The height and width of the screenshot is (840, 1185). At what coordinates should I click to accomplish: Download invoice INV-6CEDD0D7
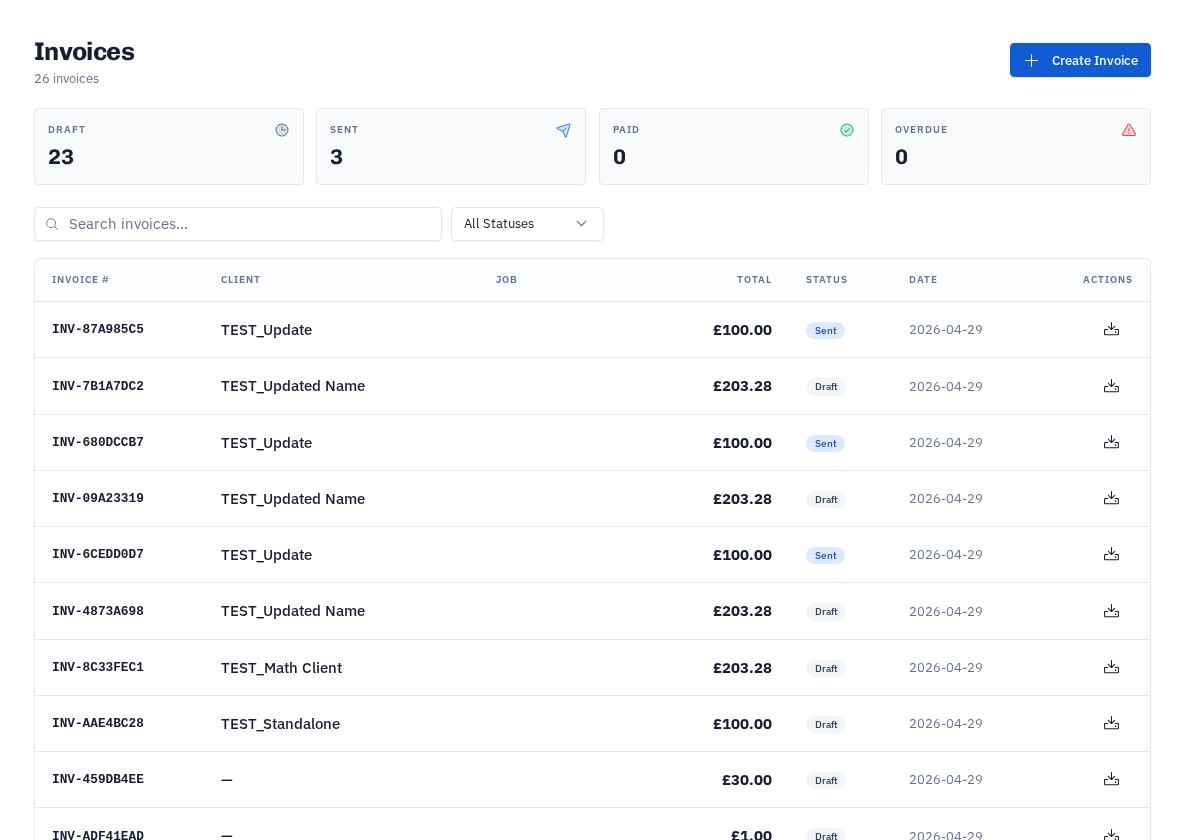point(1111,554)
